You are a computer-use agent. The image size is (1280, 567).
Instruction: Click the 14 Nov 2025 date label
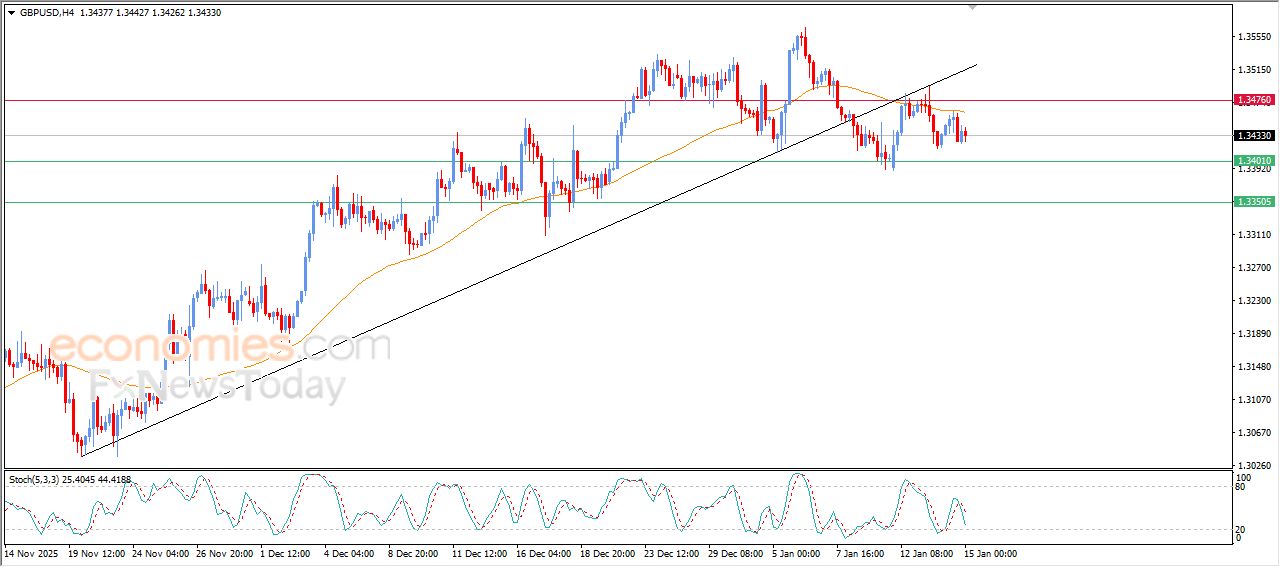(32, 553)
